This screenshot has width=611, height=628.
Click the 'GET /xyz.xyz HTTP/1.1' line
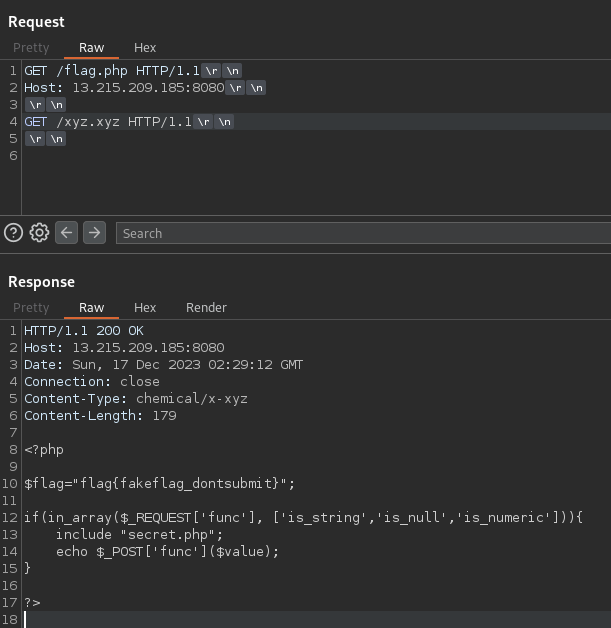[x=108, y=122]
